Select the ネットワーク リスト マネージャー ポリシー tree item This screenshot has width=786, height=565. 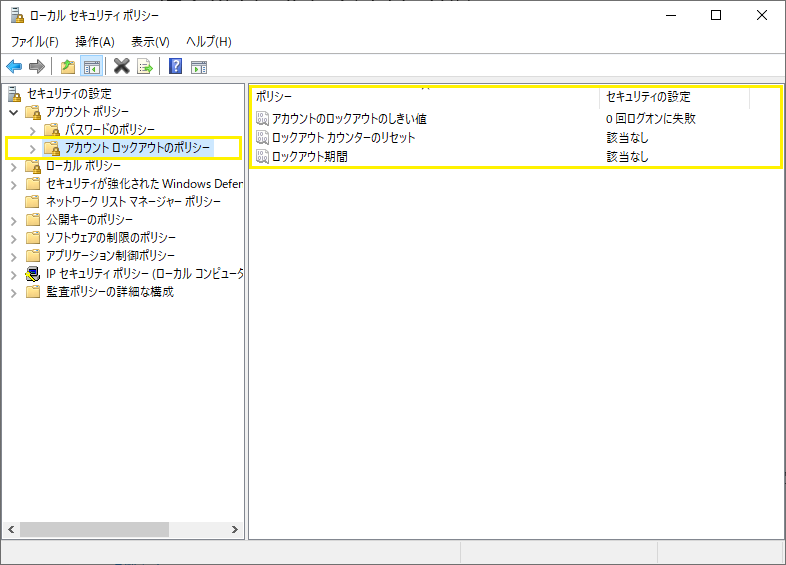coord(133,202)
